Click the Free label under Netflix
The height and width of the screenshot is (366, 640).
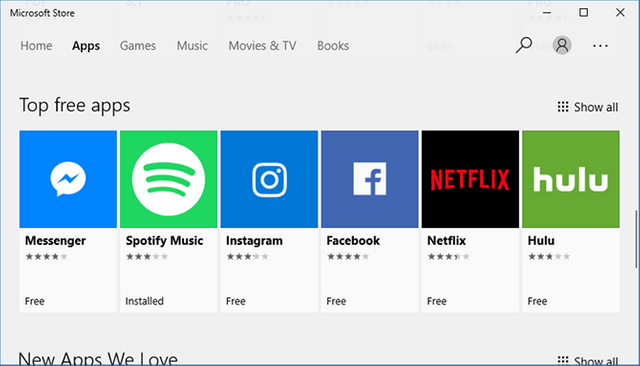tap(437, 301)
